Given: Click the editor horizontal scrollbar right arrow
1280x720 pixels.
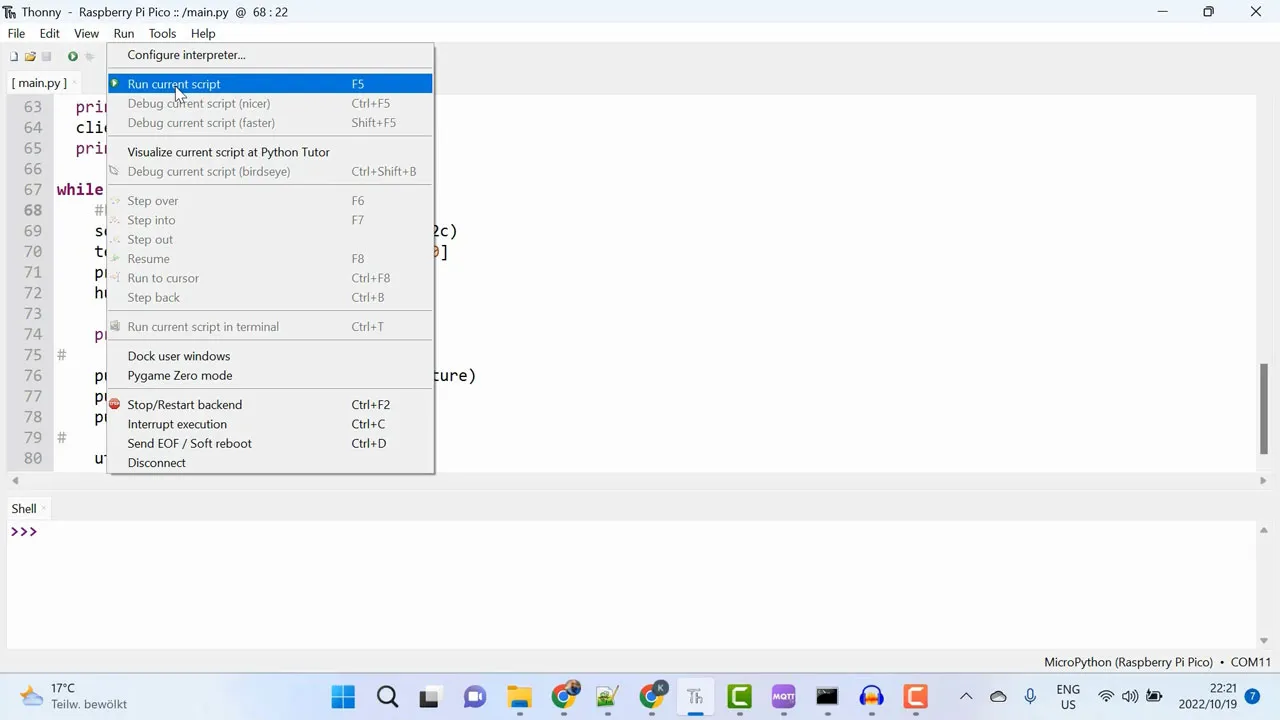Looking at the screenshot, I should [1263, 481].
